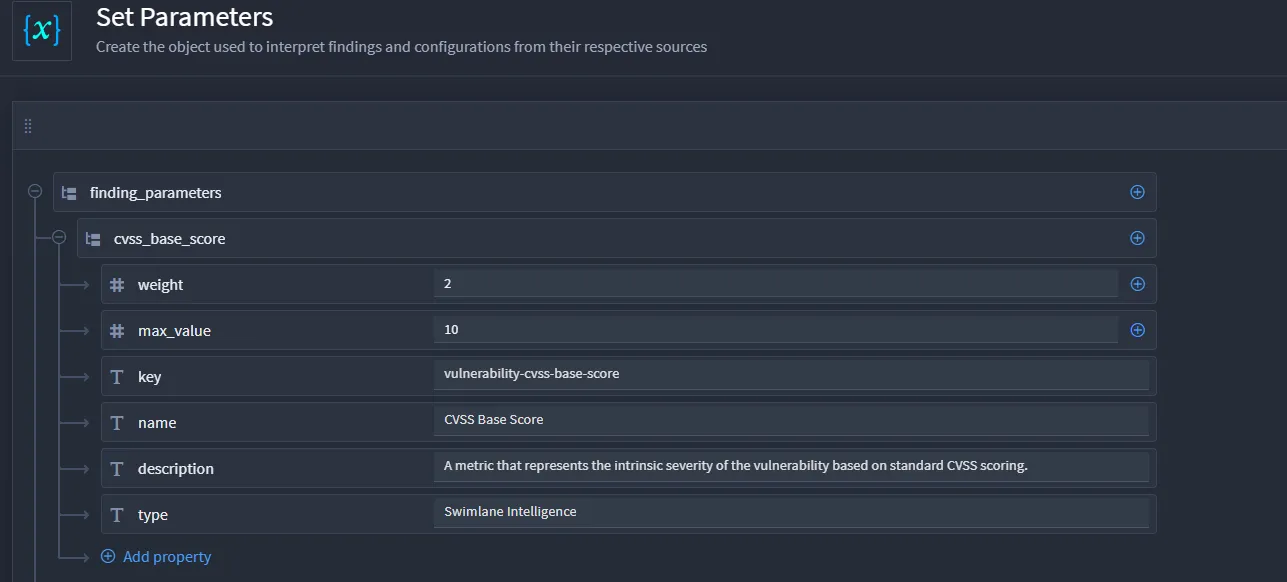Viewport: 1287px width, 582px height.
Task: Click the number type icon beside weight
Action: coord(117,285)
